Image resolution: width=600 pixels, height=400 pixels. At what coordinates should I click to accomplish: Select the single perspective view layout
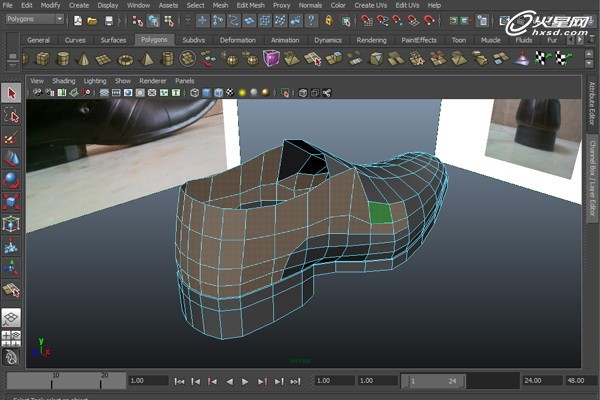point(11,317)
